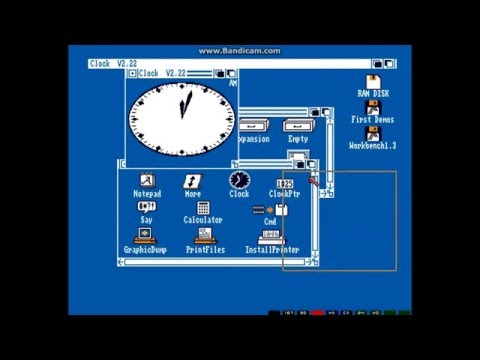Click the Clock window close gadget
Image resolution: width=480 pixels, height=360 pixels.
click(132, 73)
